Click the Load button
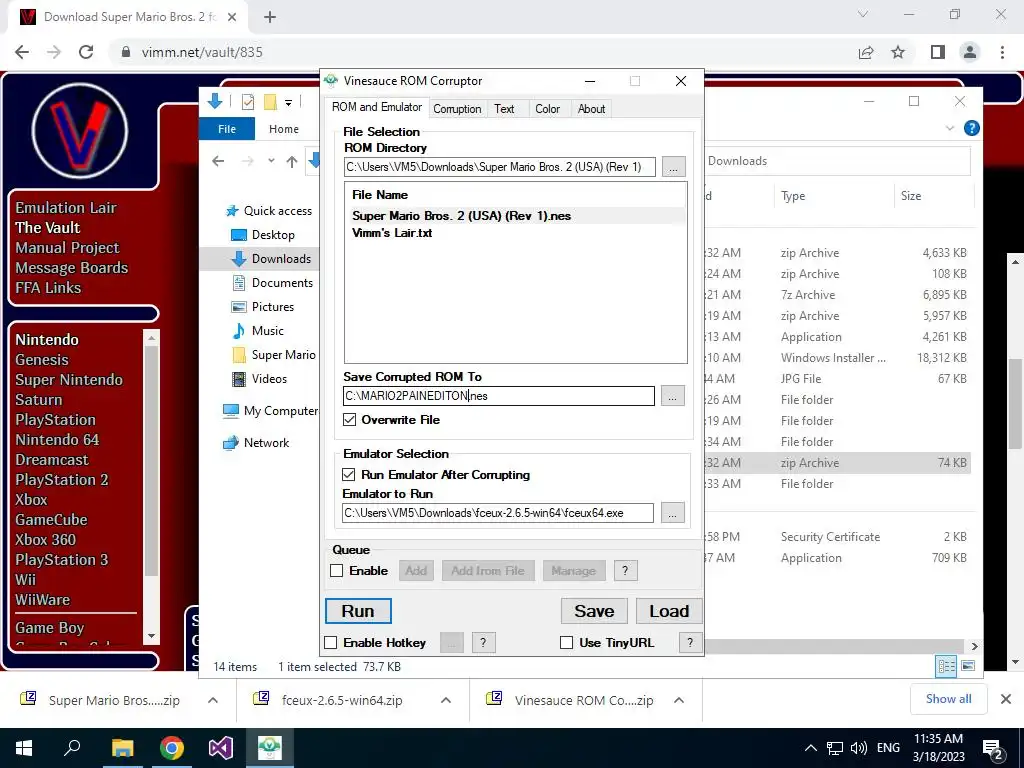1024x768 pixels. click(x=669, y=611)
